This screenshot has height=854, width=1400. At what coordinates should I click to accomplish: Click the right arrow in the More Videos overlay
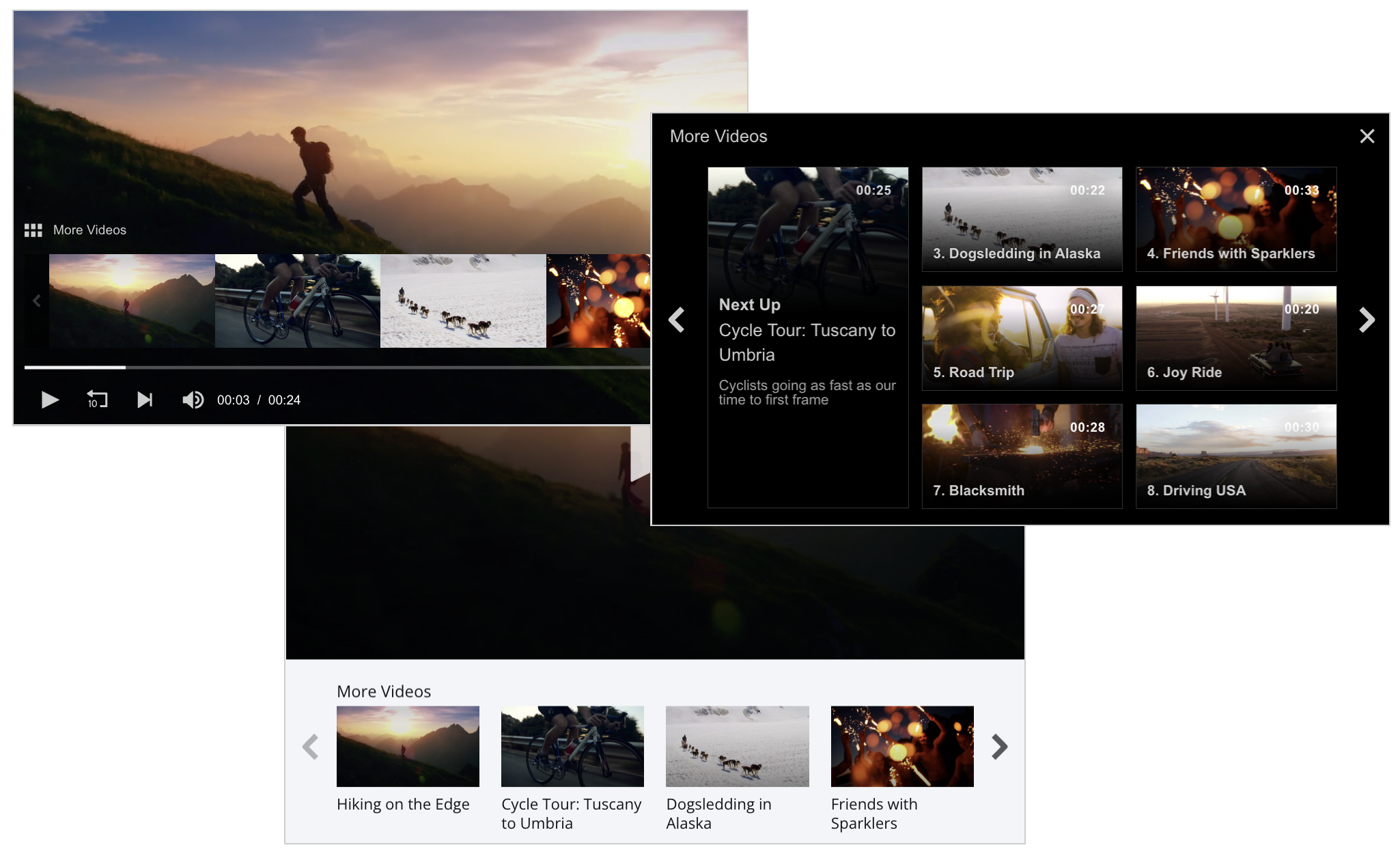[1368, 319]
